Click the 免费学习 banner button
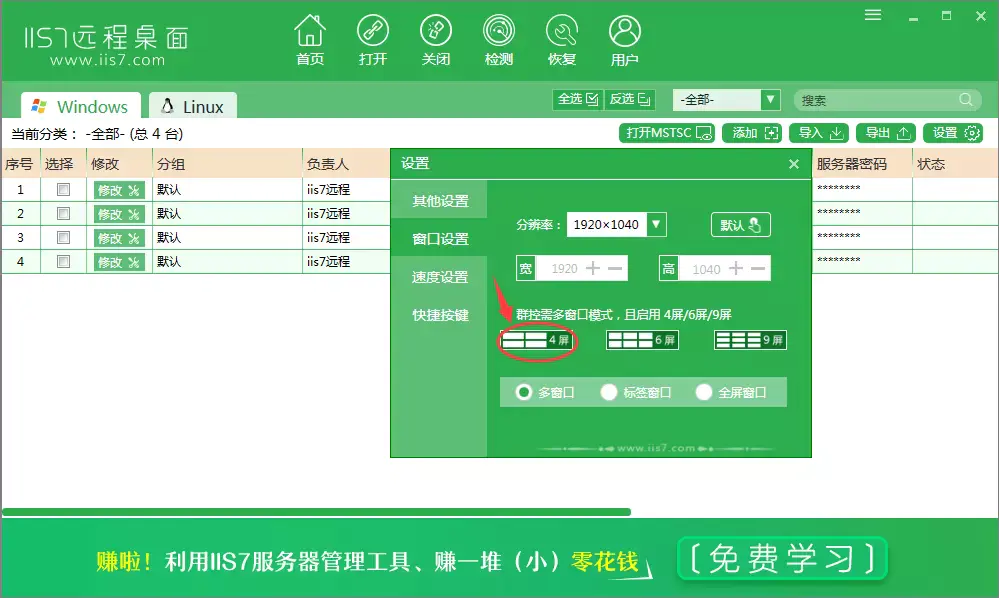Screen dimensions: 999x598 tap(782, 559)
